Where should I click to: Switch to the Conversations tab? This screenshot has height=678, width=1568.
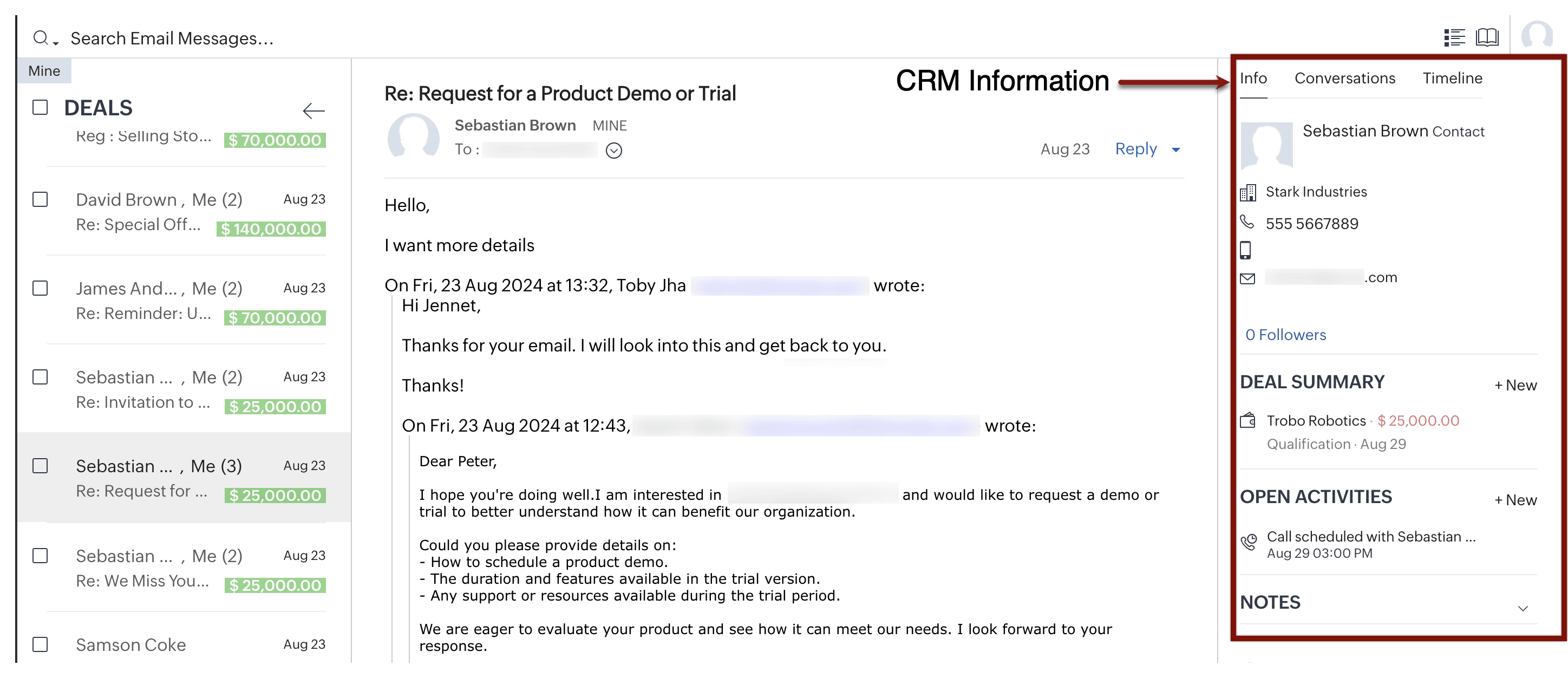[x=1344, y=78]
